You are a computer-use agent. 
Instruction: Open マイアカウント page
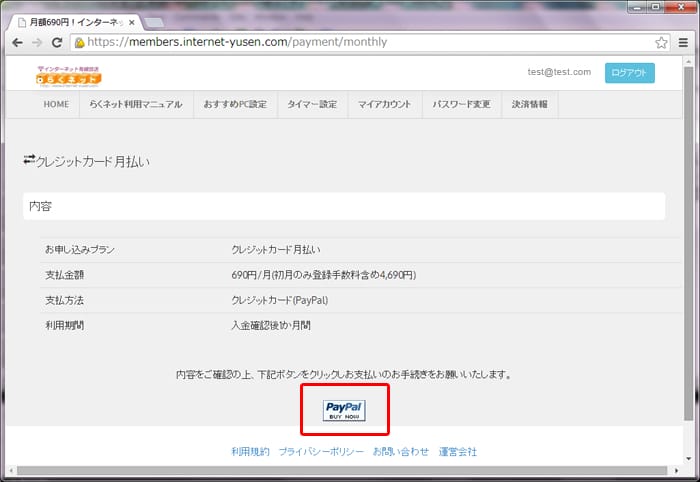385,105
